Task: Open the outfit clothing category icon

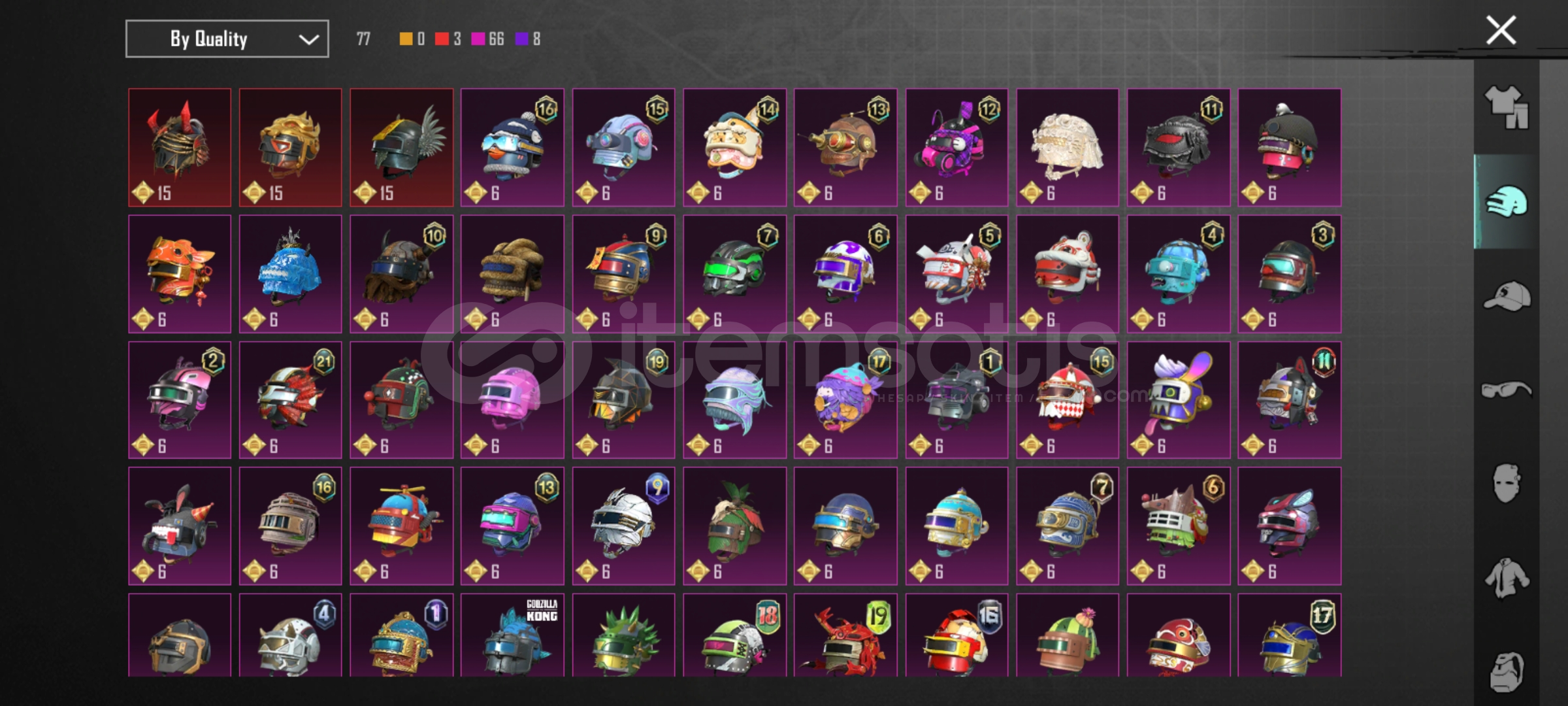Action: 1507,107
